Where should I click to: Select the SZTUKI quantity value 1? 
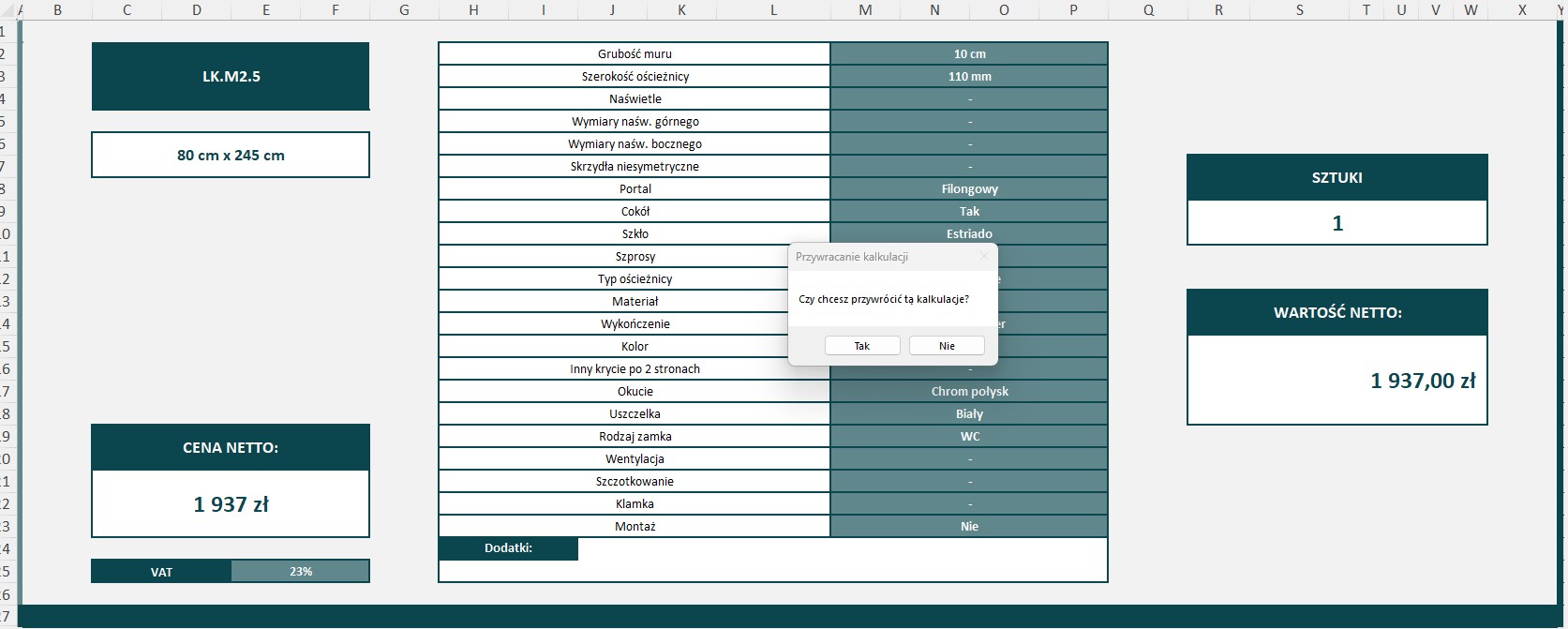tap(1337, 223)
